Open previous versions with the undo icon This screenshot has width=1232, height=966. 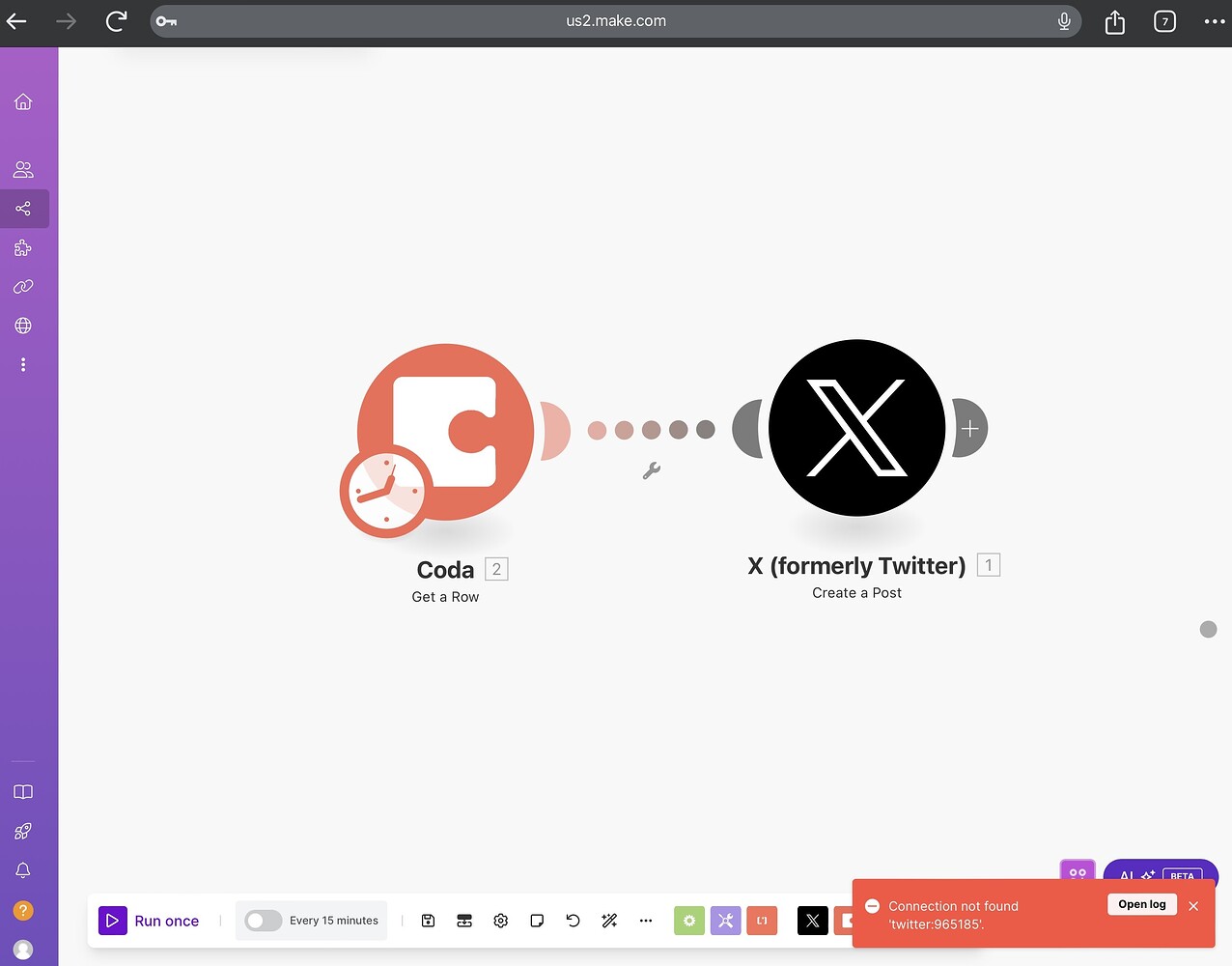point(573,921)
